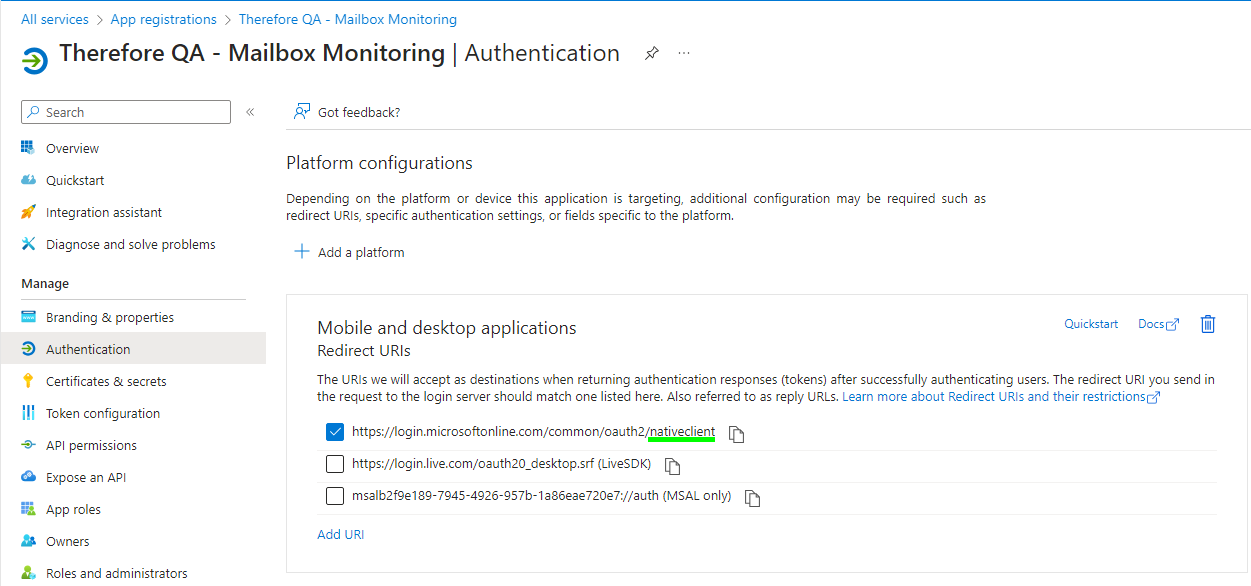Open App registrations from the breadcrumb
Viewport: 1251px width, 586px height.
coord(163,18)
